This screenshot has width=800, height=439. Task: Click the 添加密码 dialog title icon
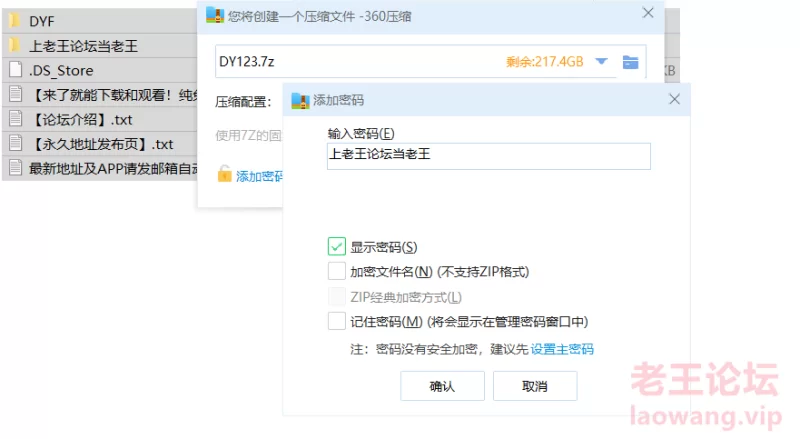click(x=299, y=100)
